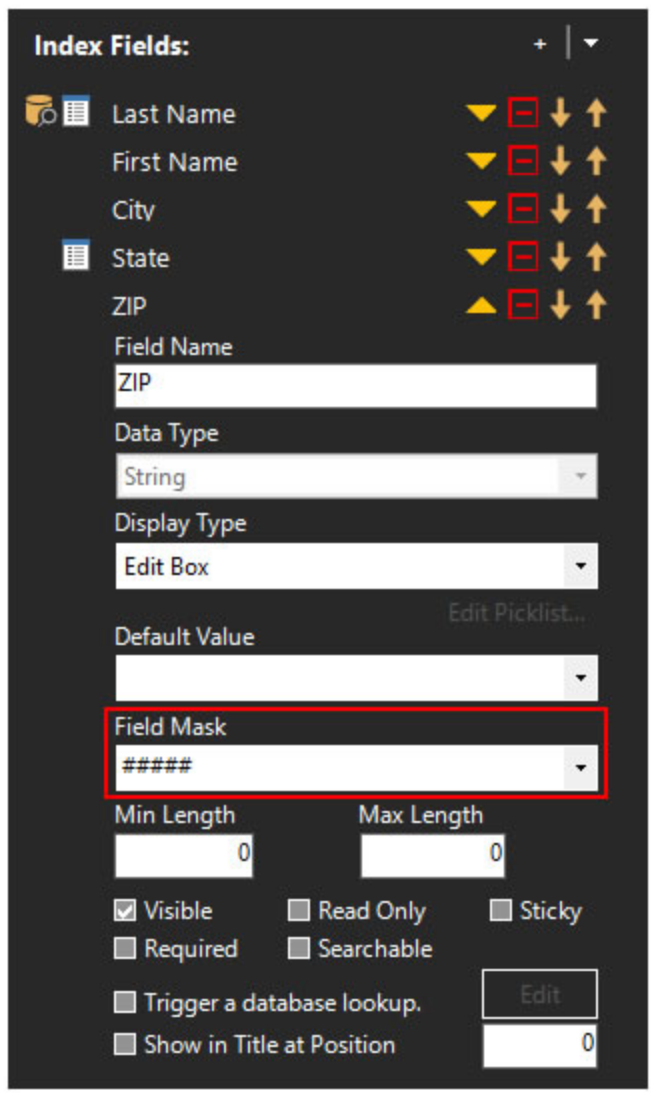Move First Name field up

click(x=596, y=161)
